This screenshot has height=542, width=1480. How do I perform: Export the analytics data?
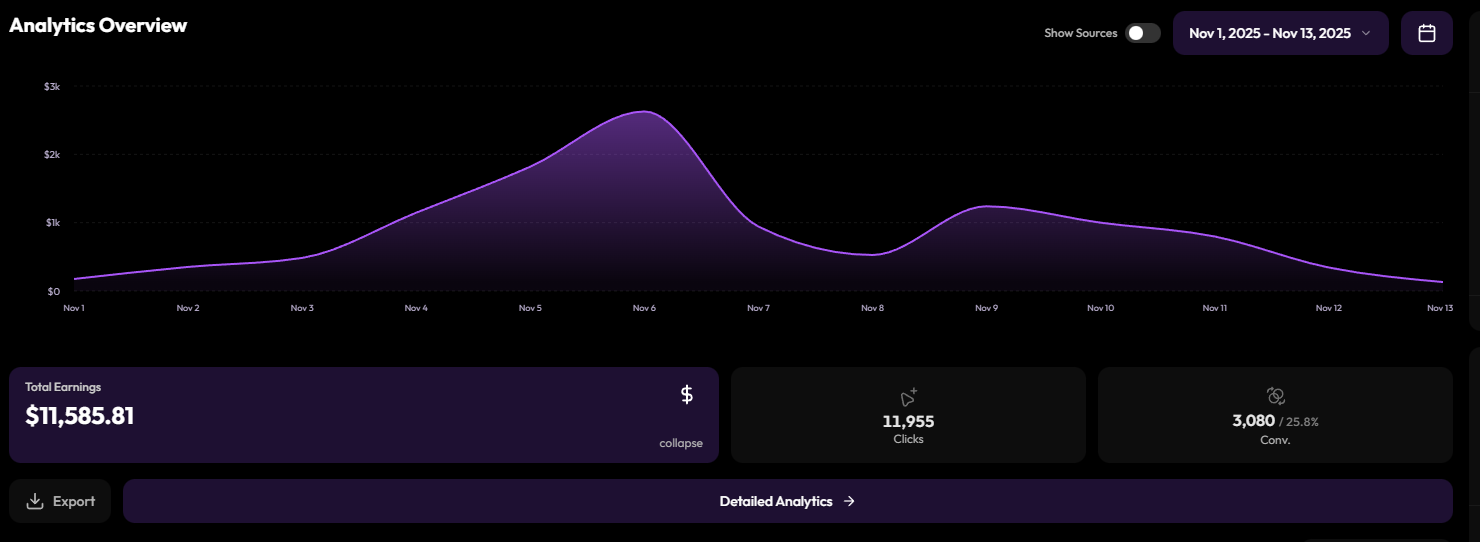click(x=60, y=501)
